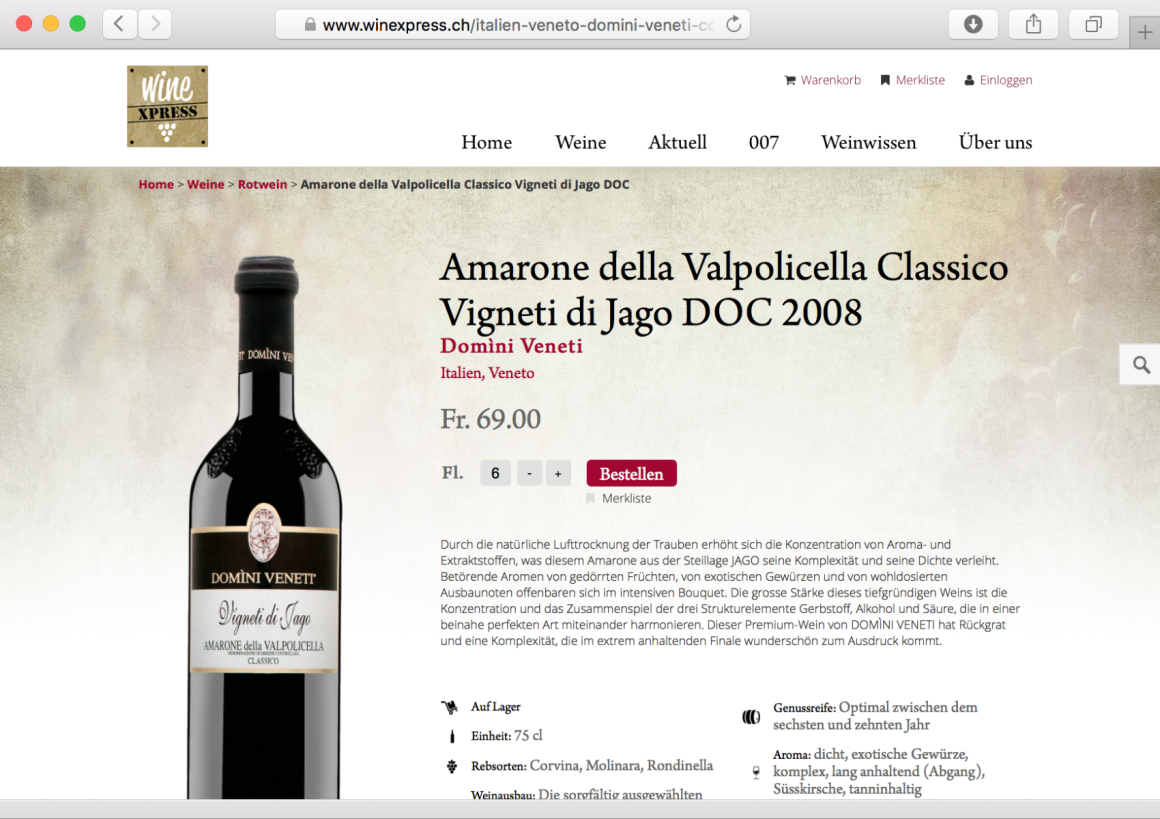Open the search magnifier on right edge
This screenshot has width=1160, height=819.
1141,365
